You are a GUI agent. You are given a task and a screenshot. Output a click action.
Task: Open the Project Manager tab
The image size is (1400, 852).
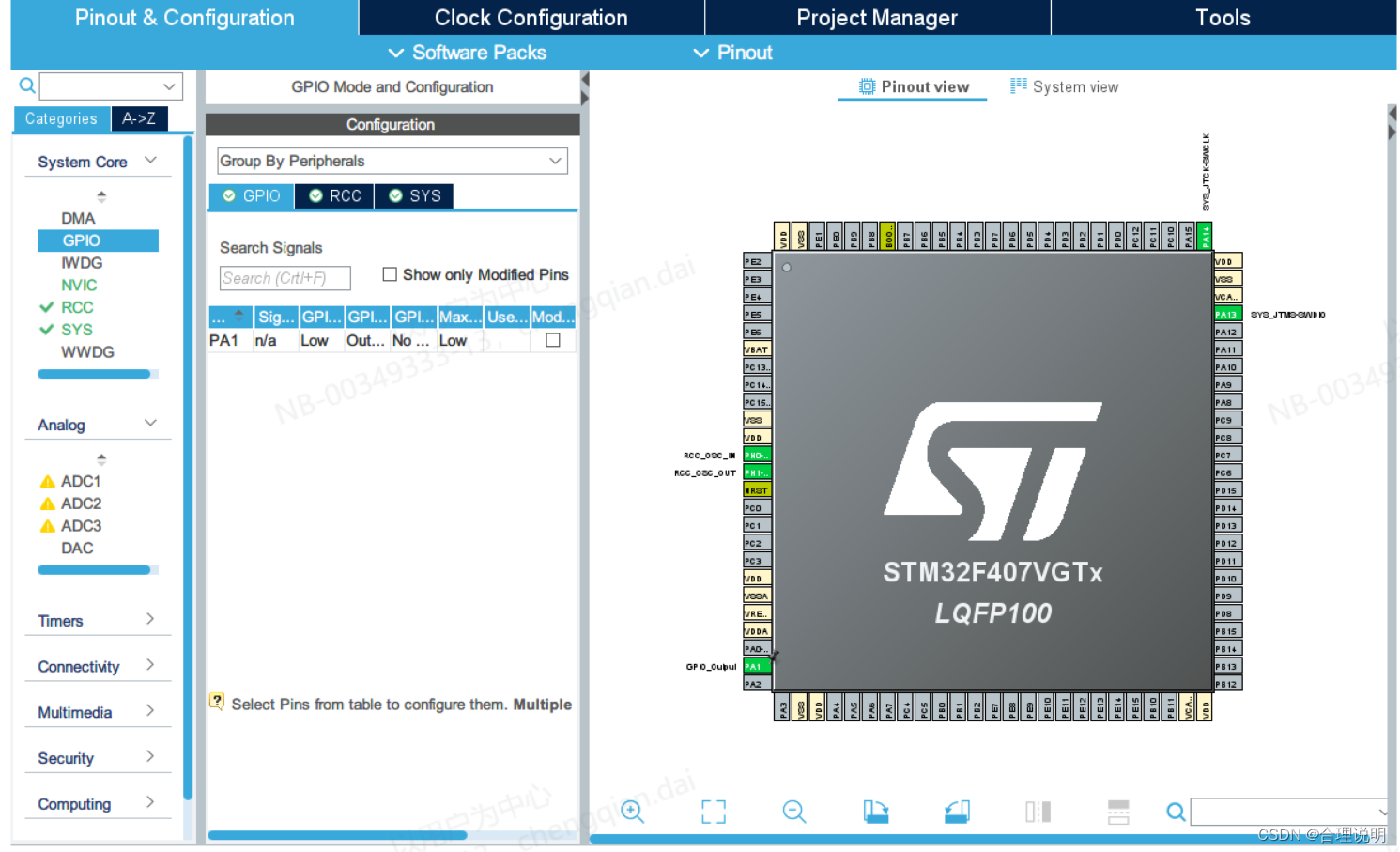[x=877, y=18]
